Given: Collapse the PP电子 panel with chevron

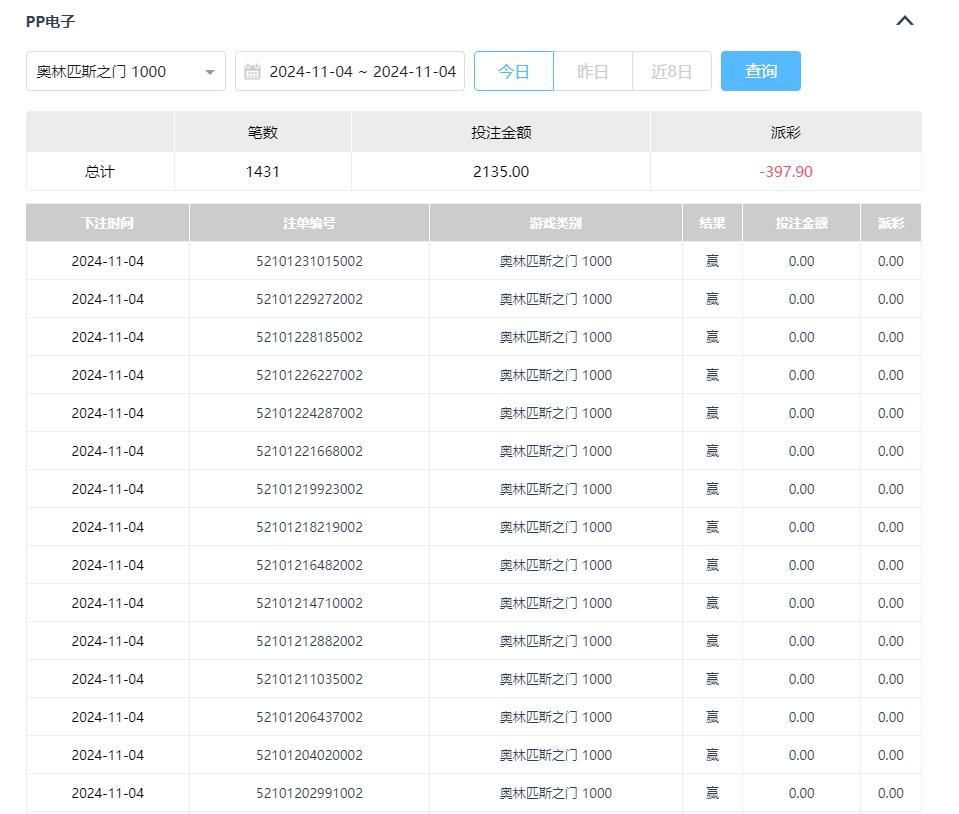Looking at the screenshot, I should (904, 21).
